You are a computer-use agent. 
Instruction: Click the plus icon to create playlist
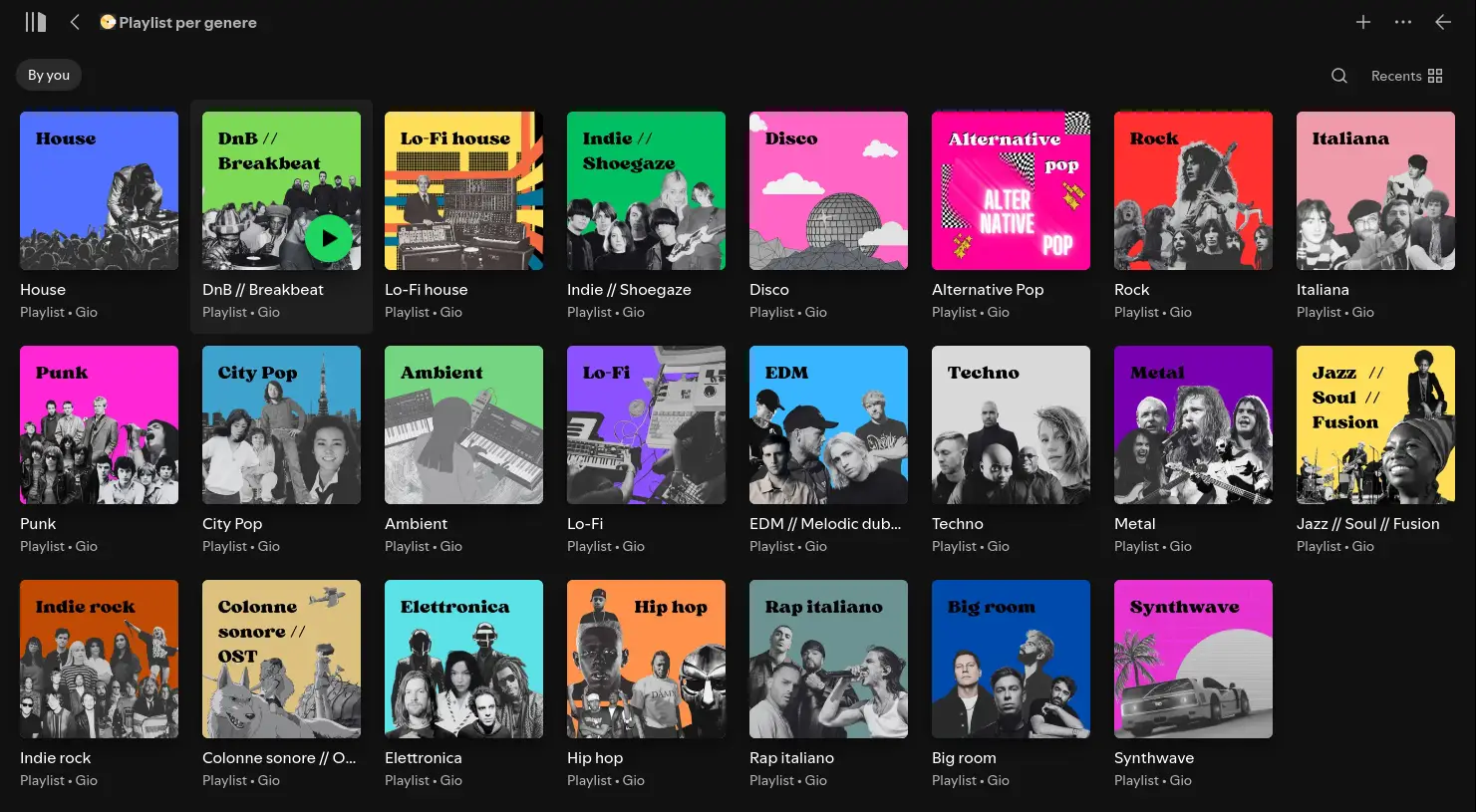[1362, 22]
